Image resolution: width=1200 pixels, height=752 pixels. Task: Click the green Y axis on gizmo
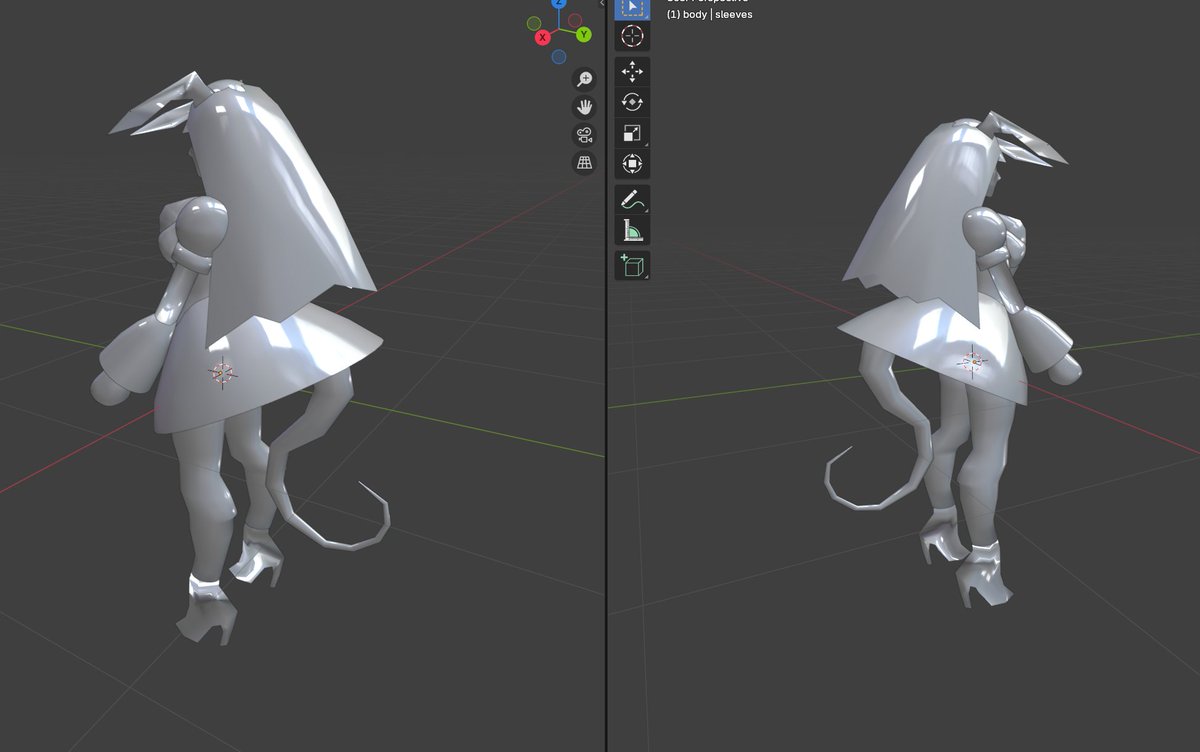pyautogui.click(x=583, y=35)
